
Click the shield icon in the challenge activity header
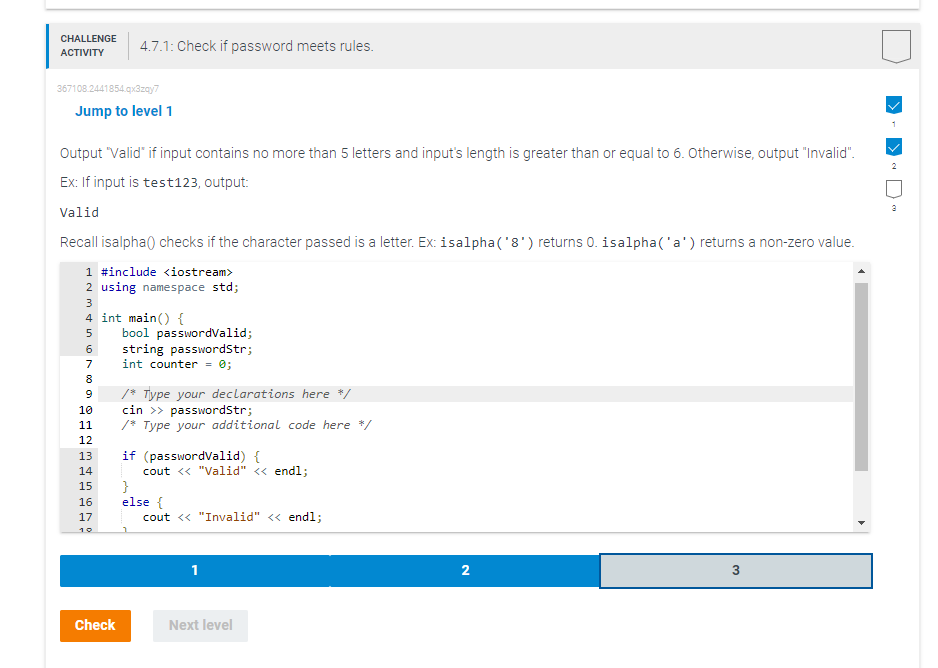[895, 46]
